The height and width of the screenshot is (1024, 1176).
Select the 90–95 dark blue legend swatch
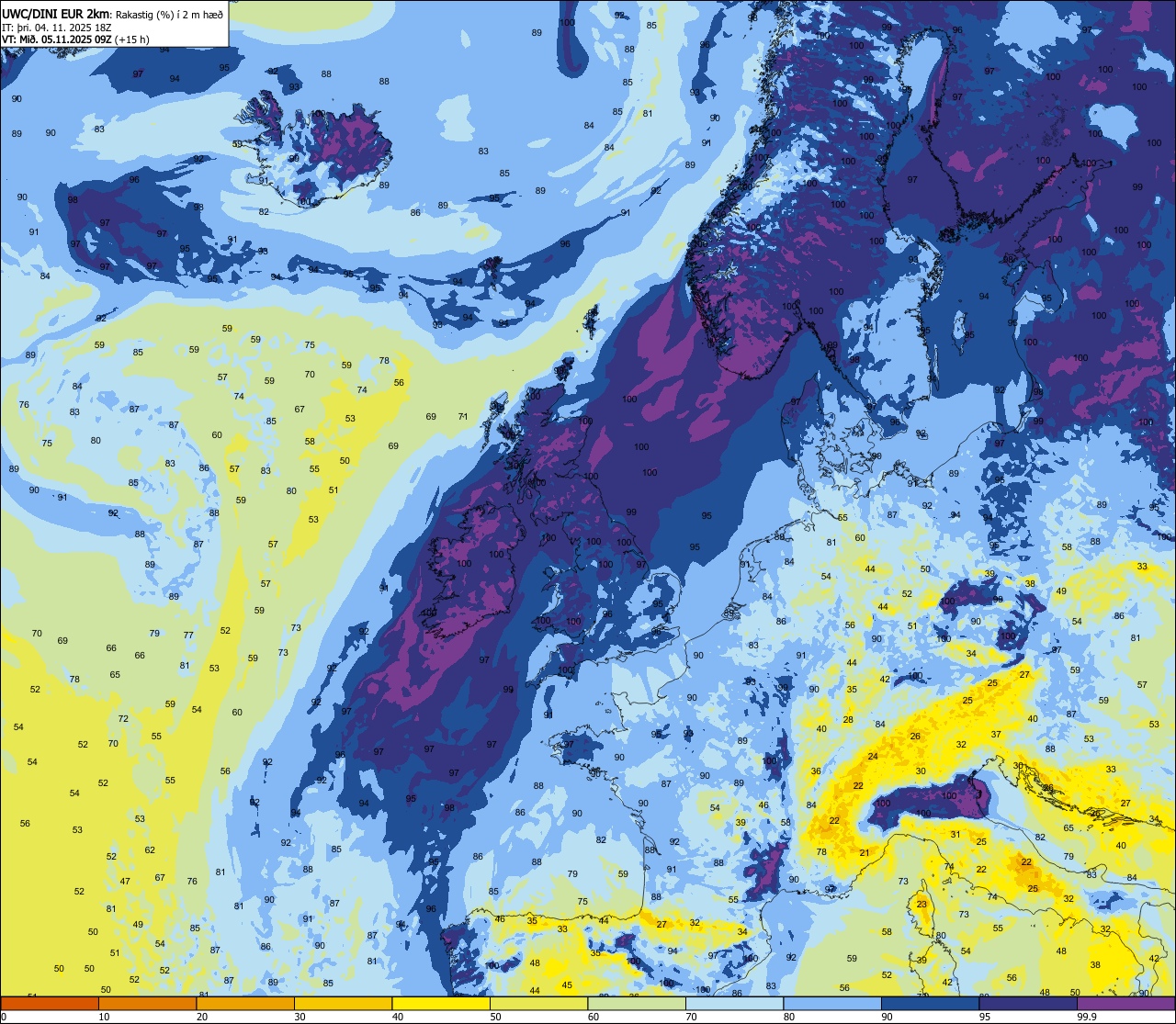(930, 1004)
